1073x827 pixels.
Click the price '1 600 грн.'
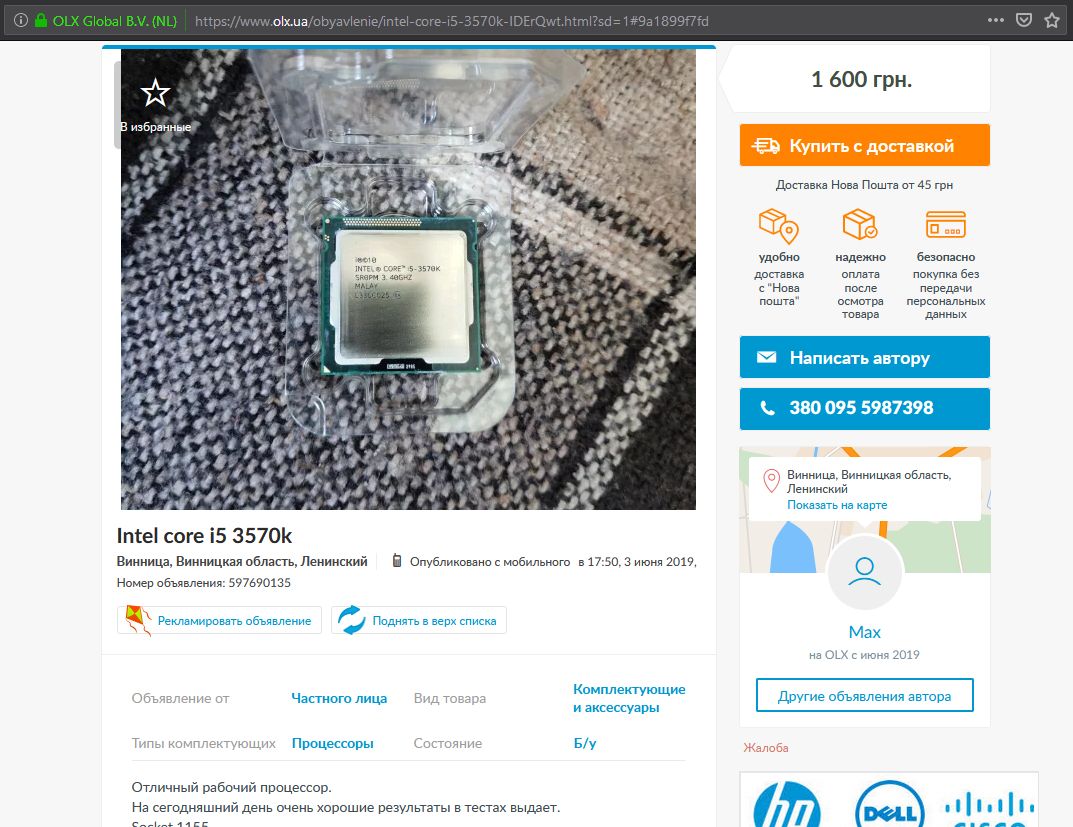[x=861, y=79]
